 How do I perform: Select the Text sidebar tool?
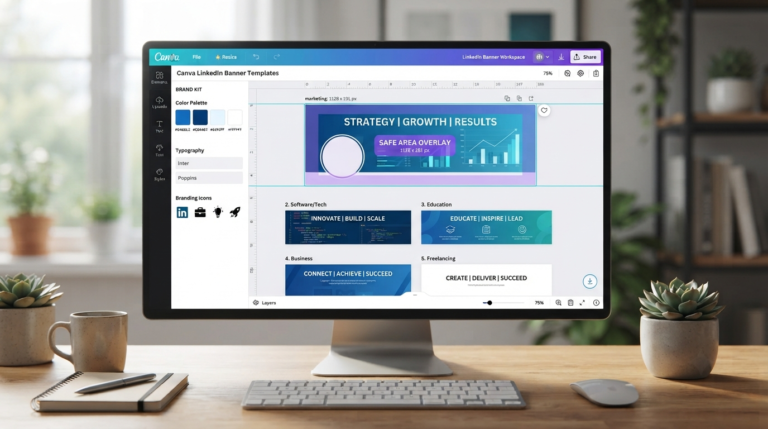coord(159,126)
